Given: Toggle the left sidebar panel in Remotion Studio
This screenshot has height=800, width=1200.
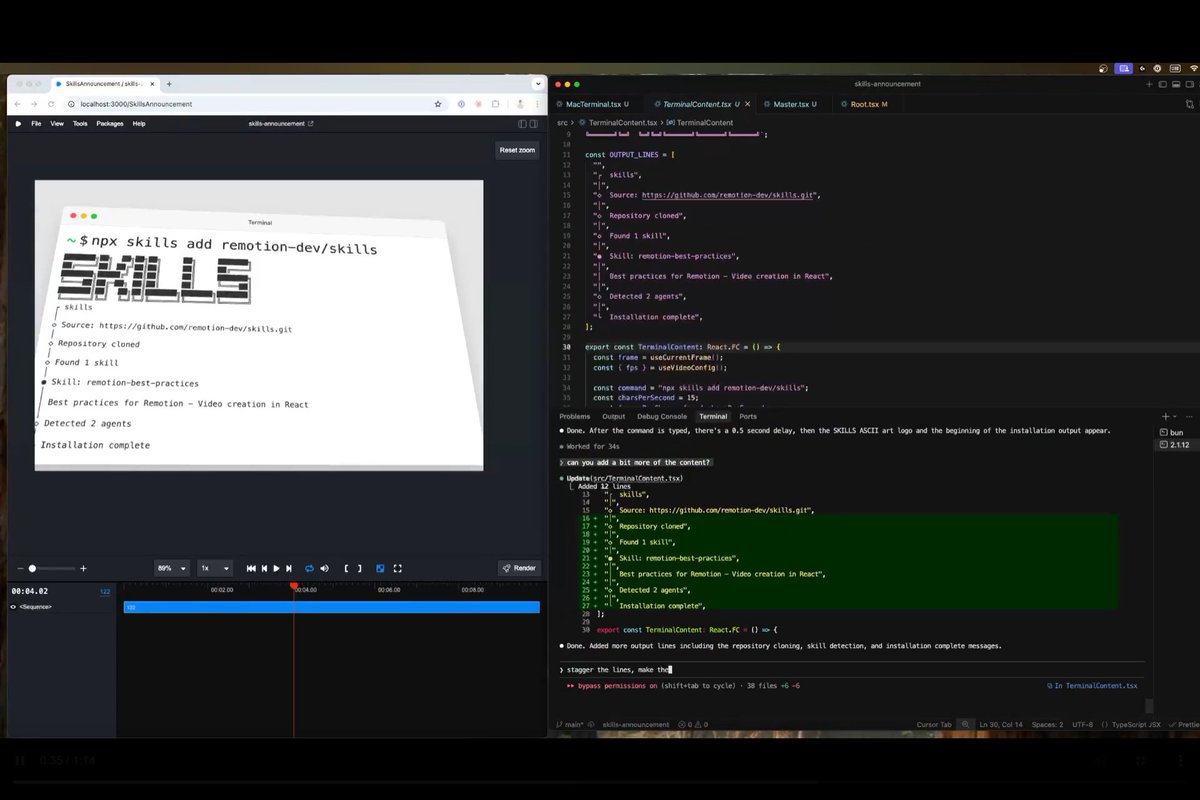Looking at the screenshot, I should (x=522, y=124).
